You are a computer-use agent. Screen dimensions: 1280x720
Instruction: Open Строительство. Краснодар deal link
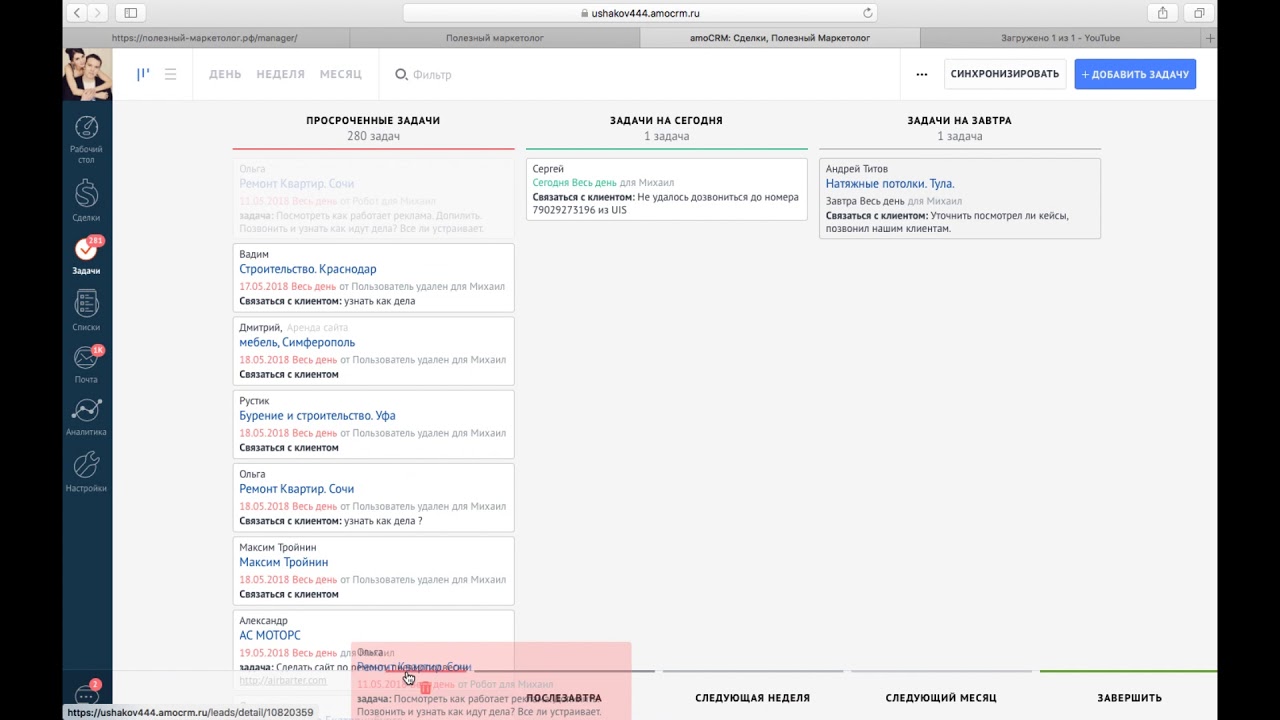[x=308, y=269]
